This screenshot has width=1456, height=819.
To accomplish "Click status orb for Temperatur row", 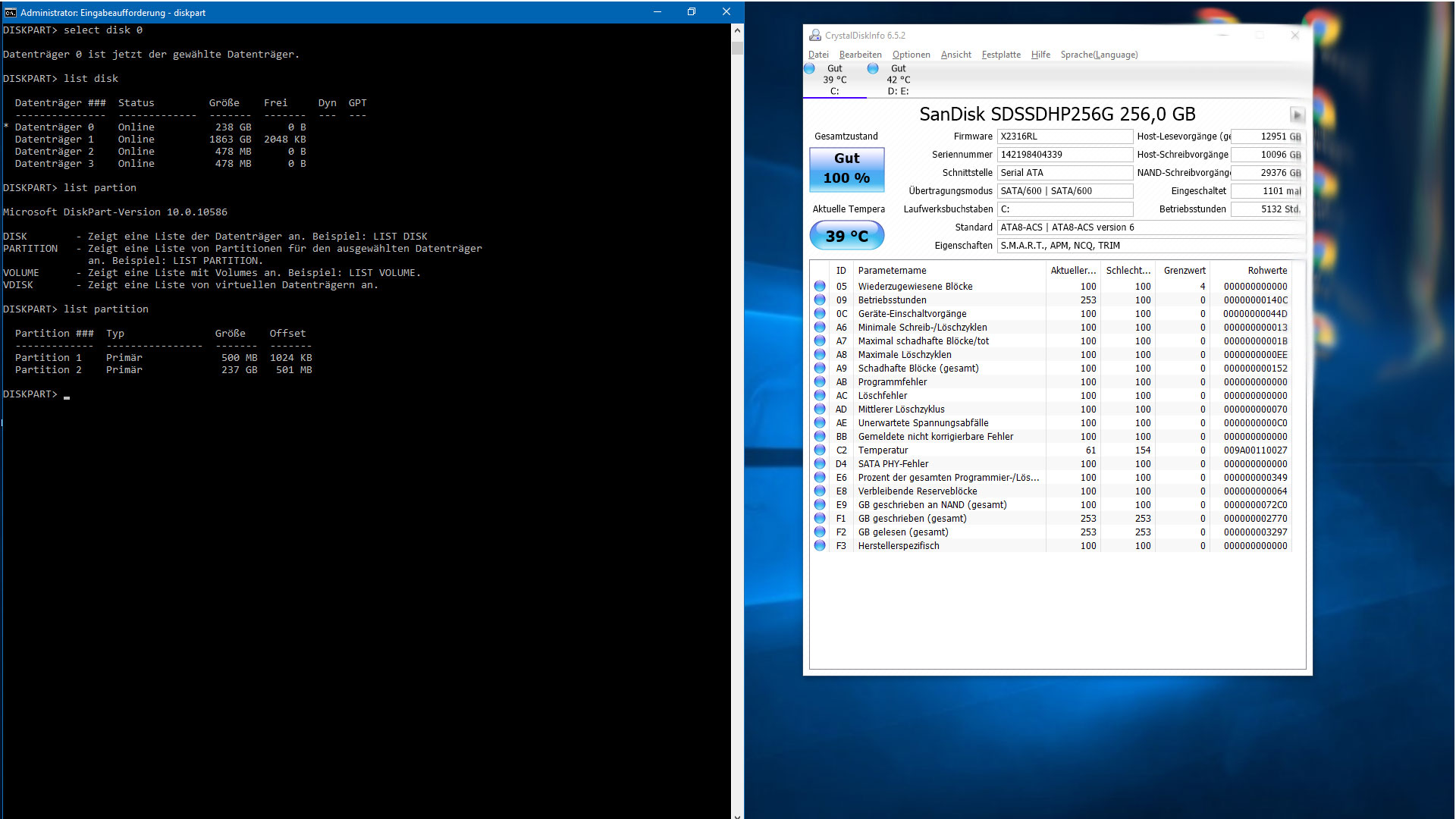I will pos(820,450).
